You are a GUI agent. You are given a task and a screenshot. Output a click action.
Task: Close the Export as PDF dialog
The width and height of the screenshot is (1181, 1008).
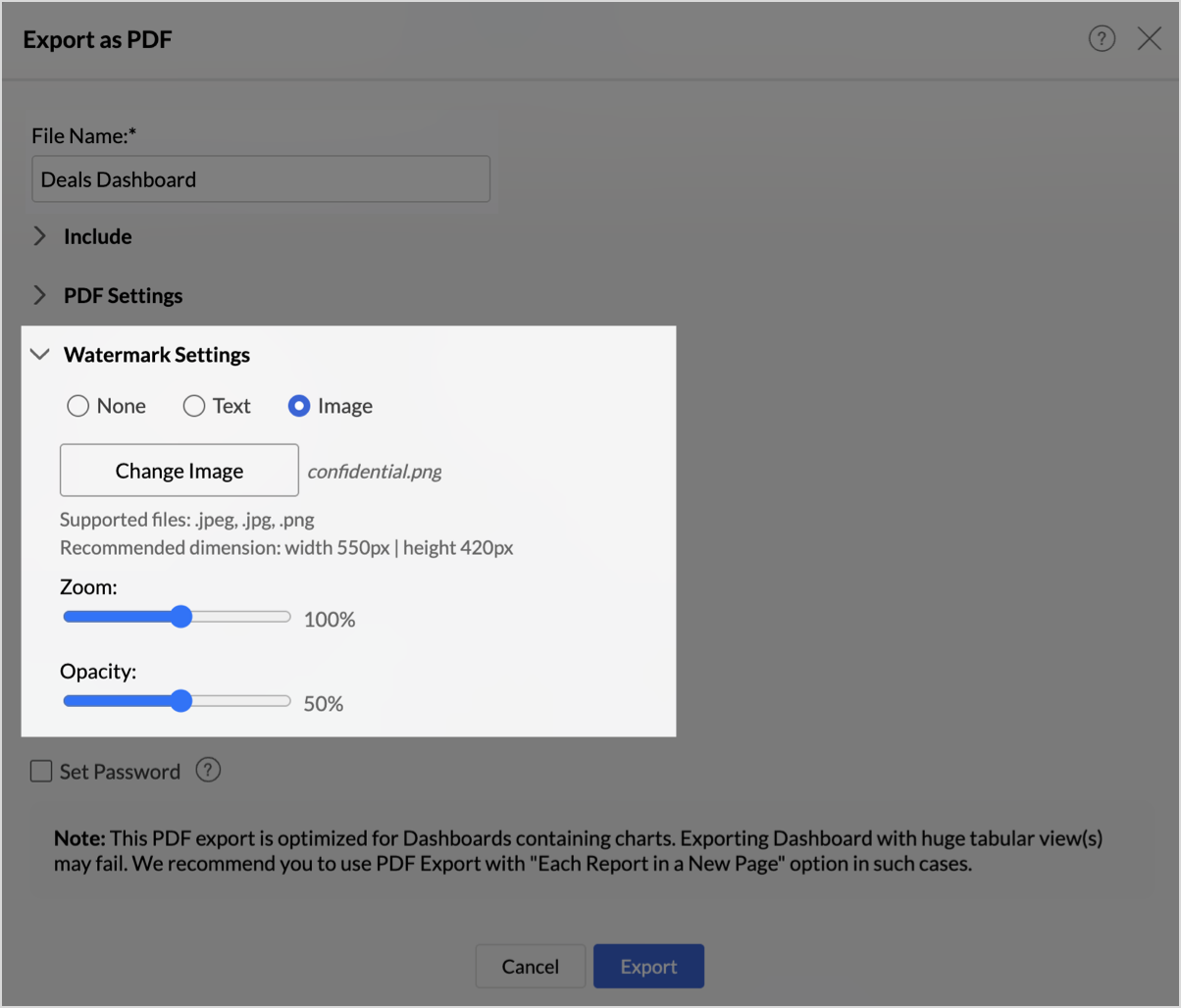coord(1149,39)
